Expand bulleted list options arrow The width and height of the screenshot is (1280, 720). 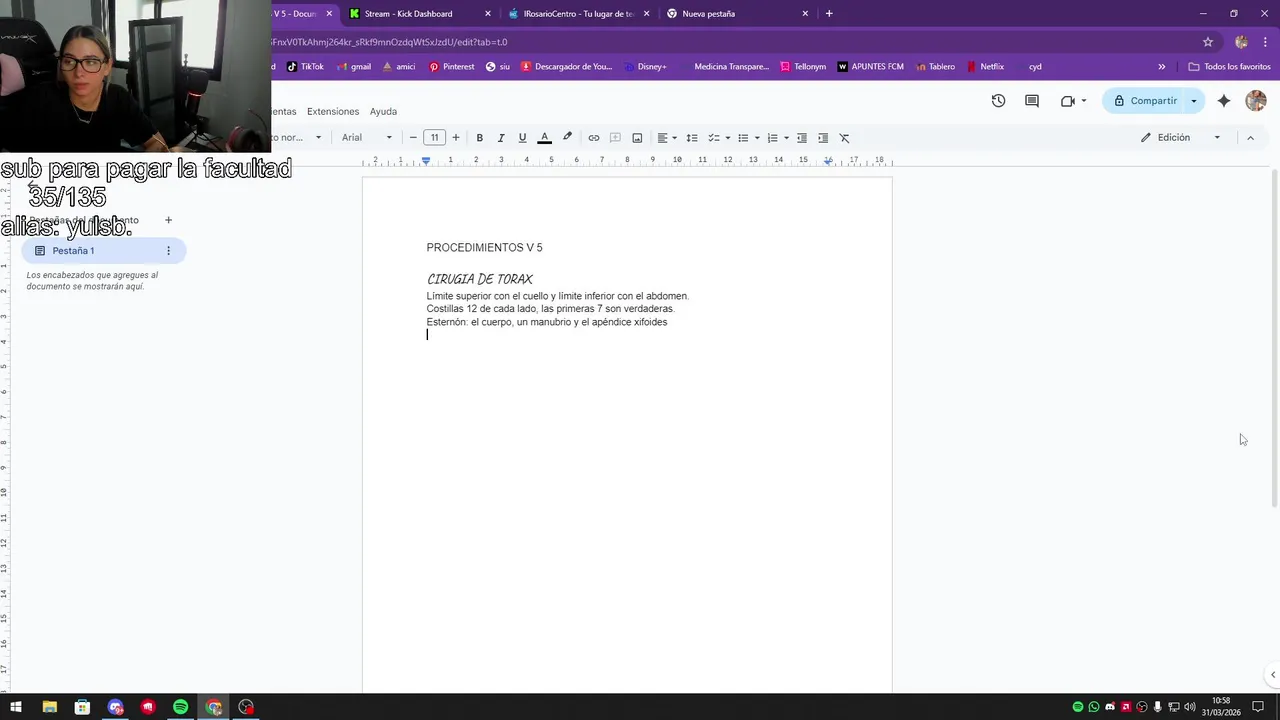(x=757, y=138)
